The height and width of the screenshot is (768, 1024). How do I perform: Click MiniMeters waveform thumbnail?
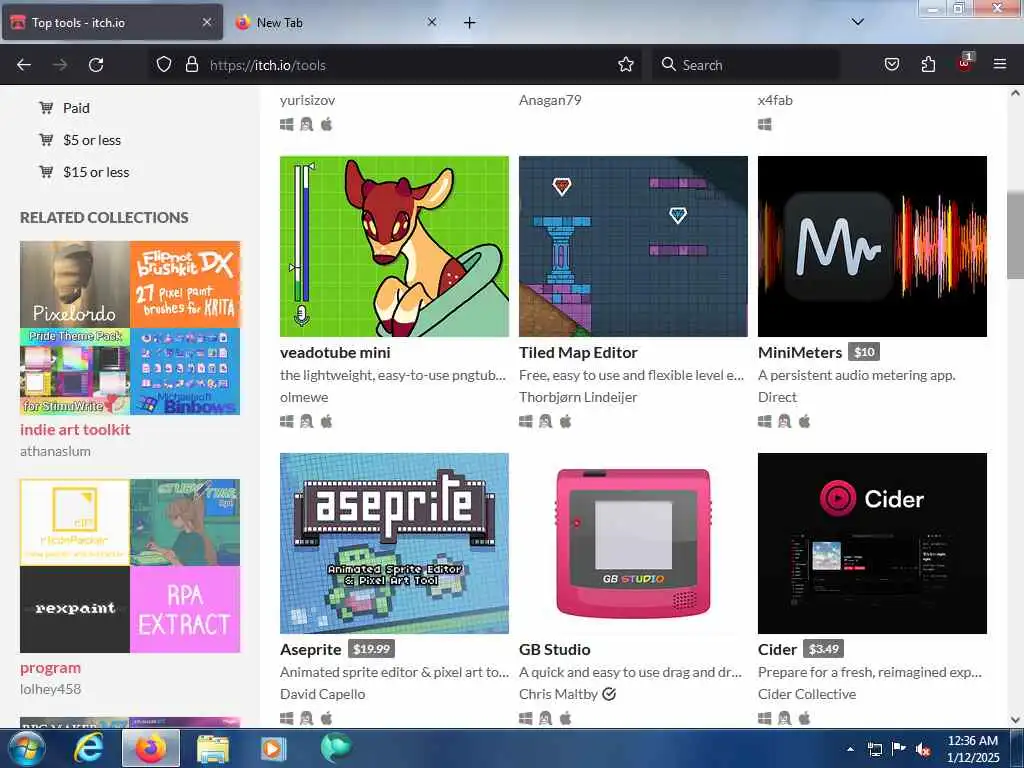pyautogui.click(x=872, y=246)
